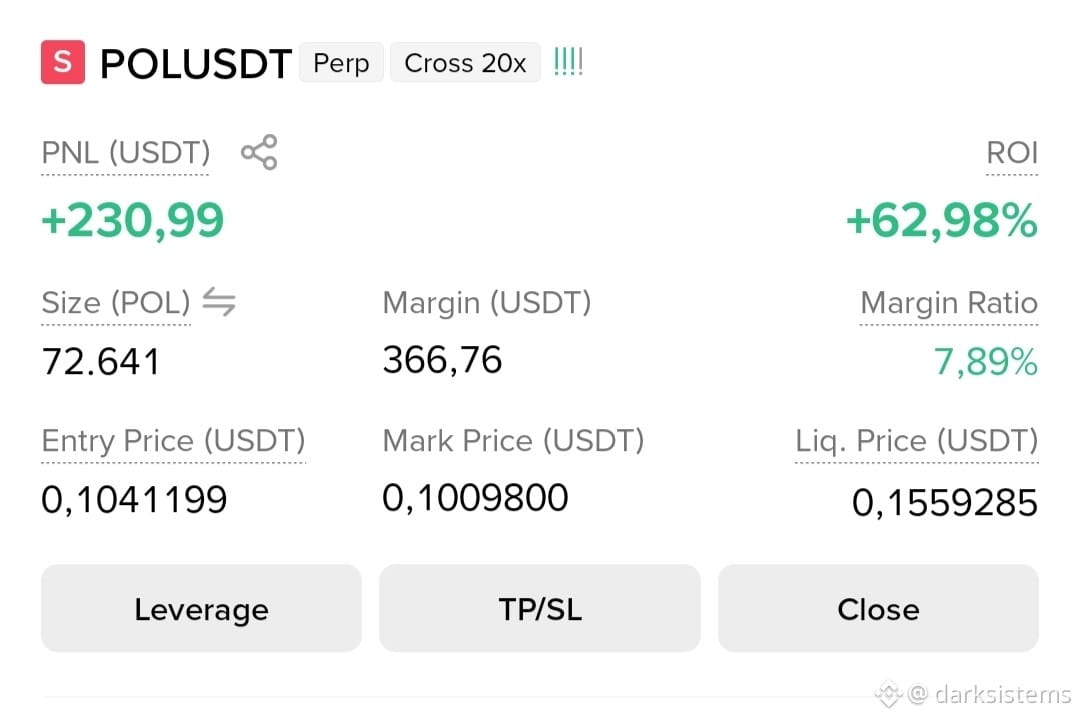Select the Perp contract tag
This screenshot has height=719, width=1079.
(341, 63)
